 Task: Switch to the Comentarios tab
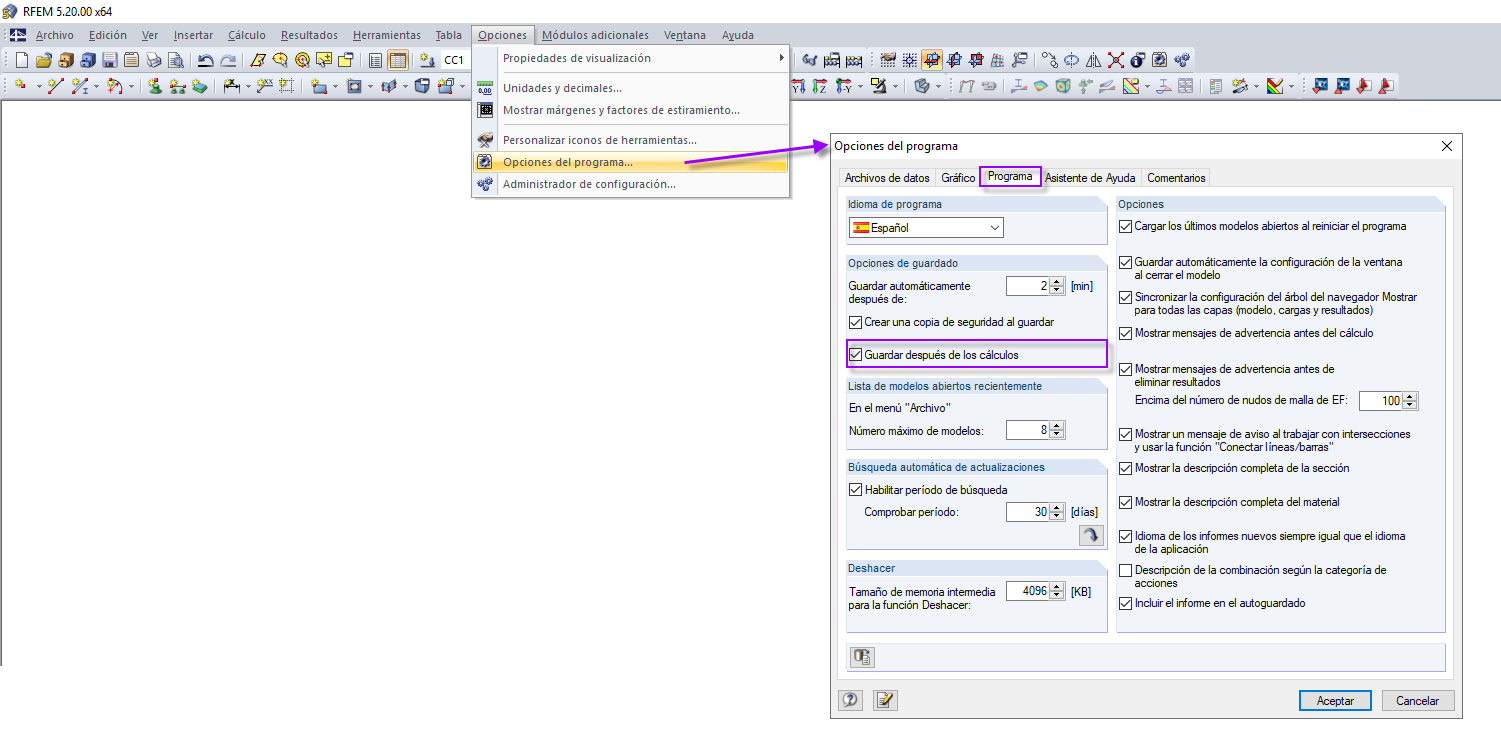tap(1176, 178)
